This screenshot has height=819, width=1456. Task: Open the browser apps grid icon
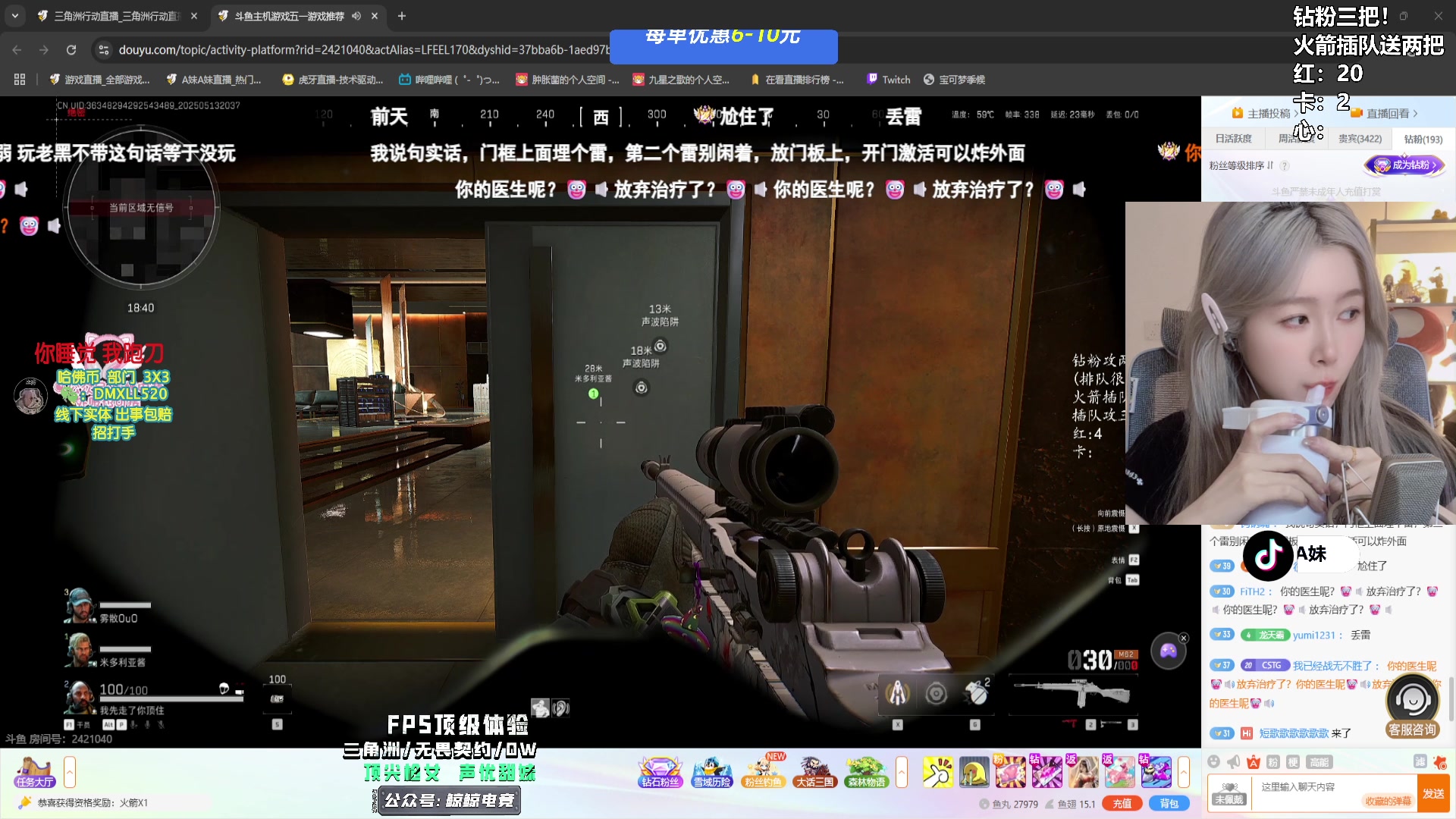tap(20, 80)
